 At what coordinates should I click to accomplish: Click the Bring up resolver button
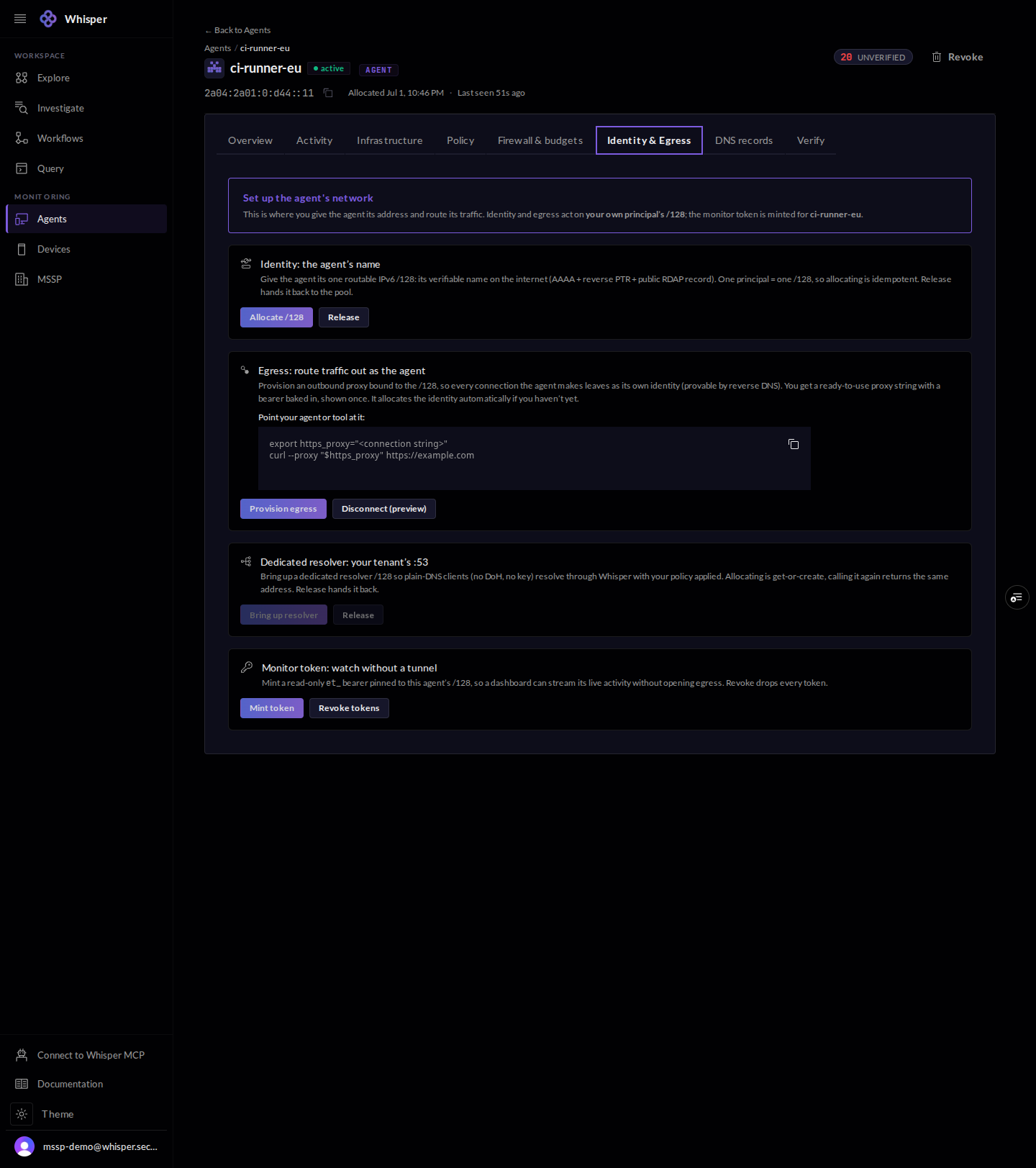tap(283, 615)
